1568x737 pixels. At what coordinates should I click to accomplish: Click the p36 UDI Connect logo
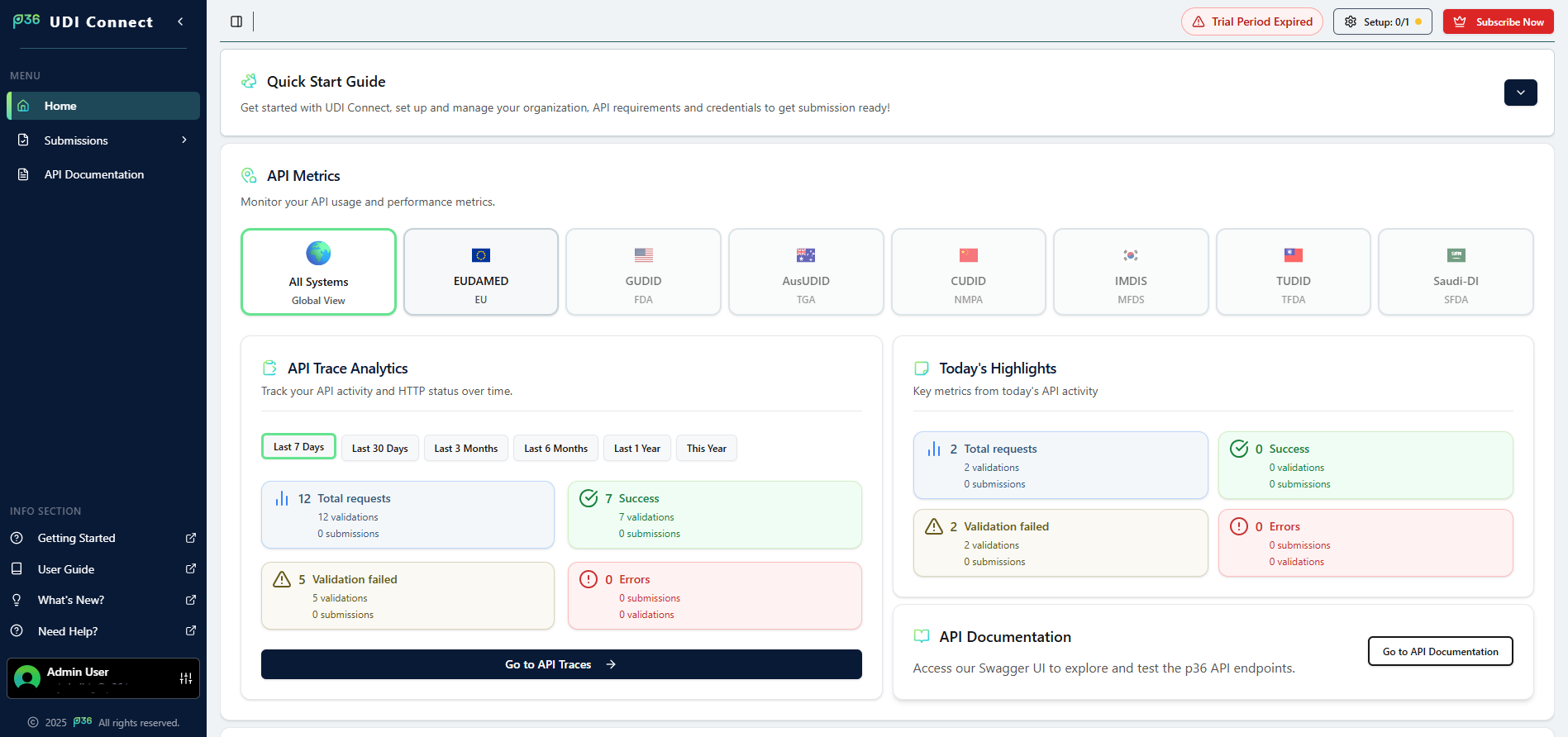coord(83,21)
